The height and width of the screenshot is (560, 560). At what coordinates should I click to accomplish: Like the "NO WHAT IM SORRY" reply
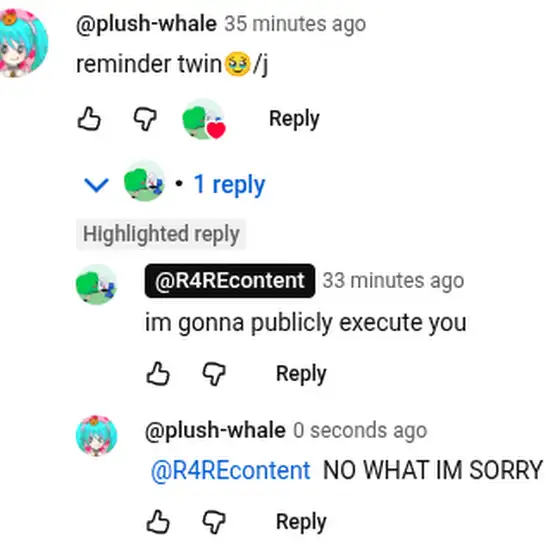click(x=158, y=522)
